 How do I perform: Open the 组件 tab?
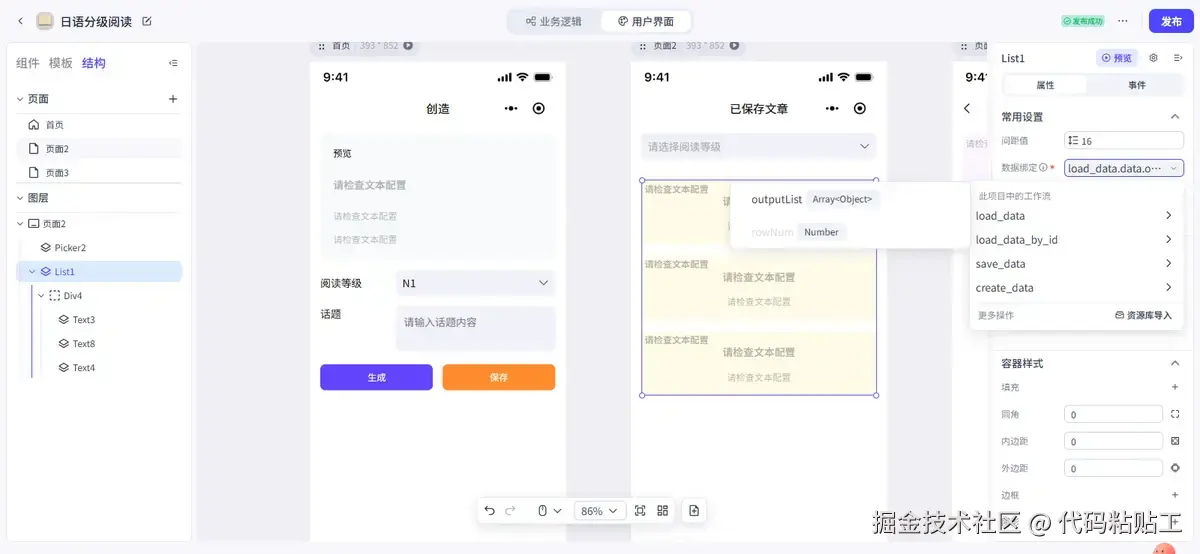(28, 63)
